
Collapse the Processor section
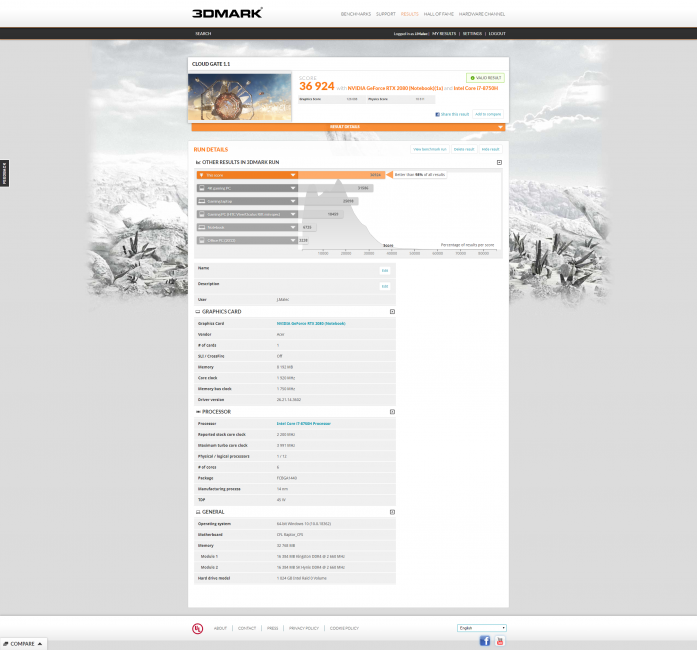coord(392,412)
